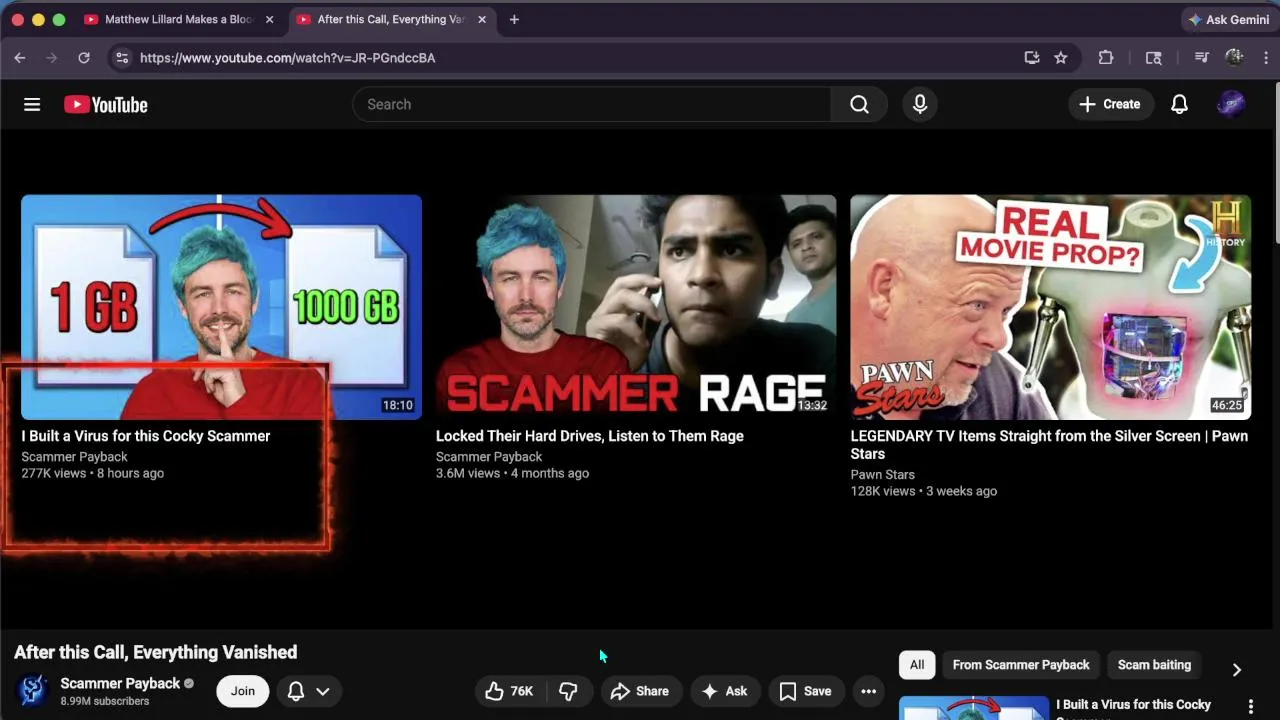Click the 46:25 duration badge
1280x720 pixels.
pyautogui.click(x=1227, y=406)
